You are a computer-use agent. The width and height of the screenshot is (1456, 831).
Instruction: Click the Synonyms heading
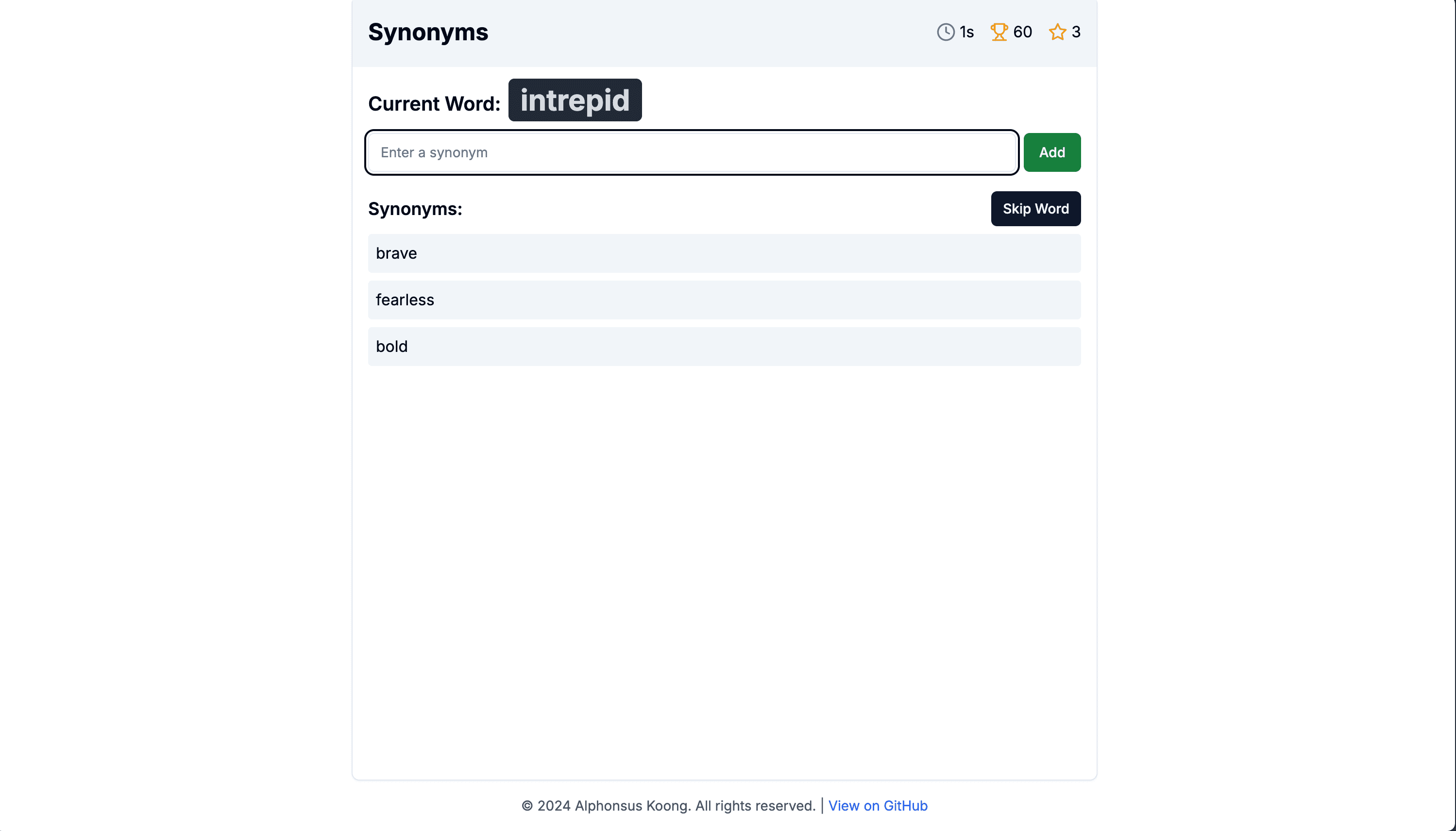428,32
